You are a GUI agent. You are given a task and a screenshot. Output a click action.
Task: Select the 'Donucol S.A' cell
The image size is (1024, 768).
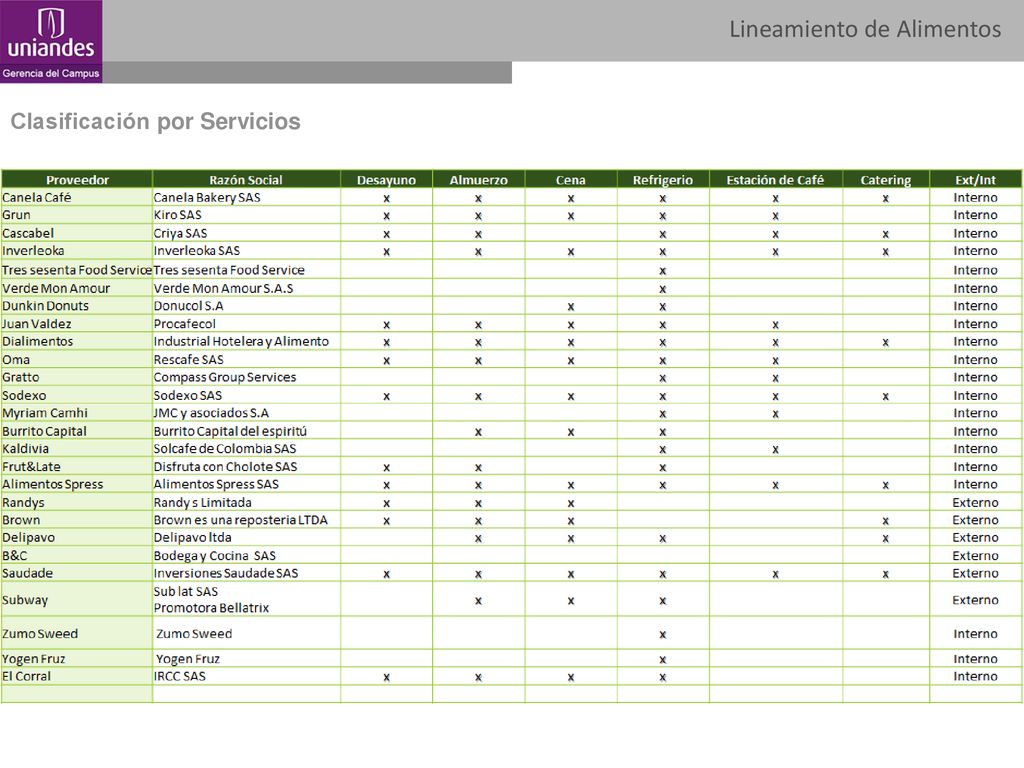(246, 306)
